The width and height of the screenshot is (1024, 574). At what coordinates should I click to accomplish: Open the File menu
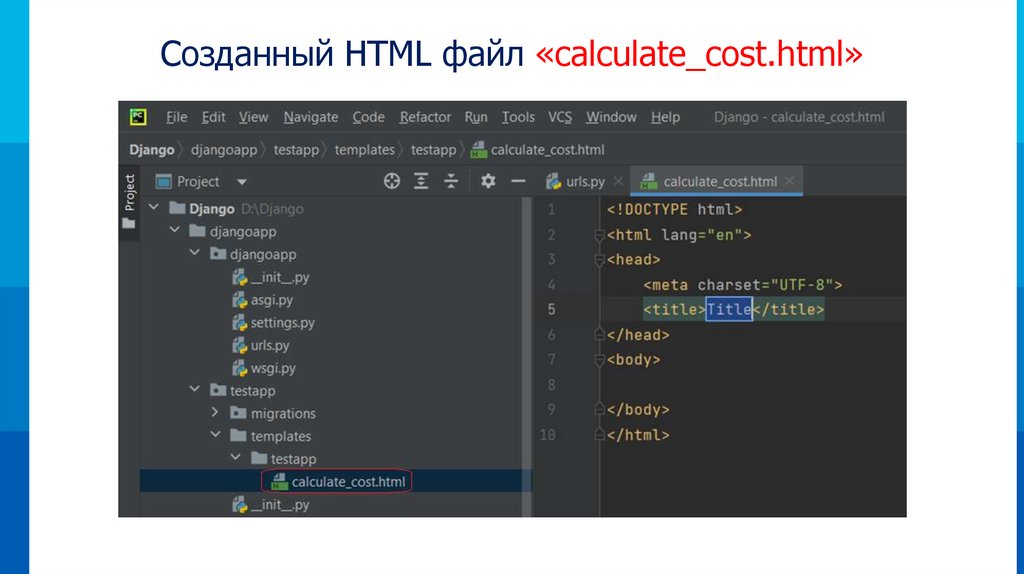176,117
